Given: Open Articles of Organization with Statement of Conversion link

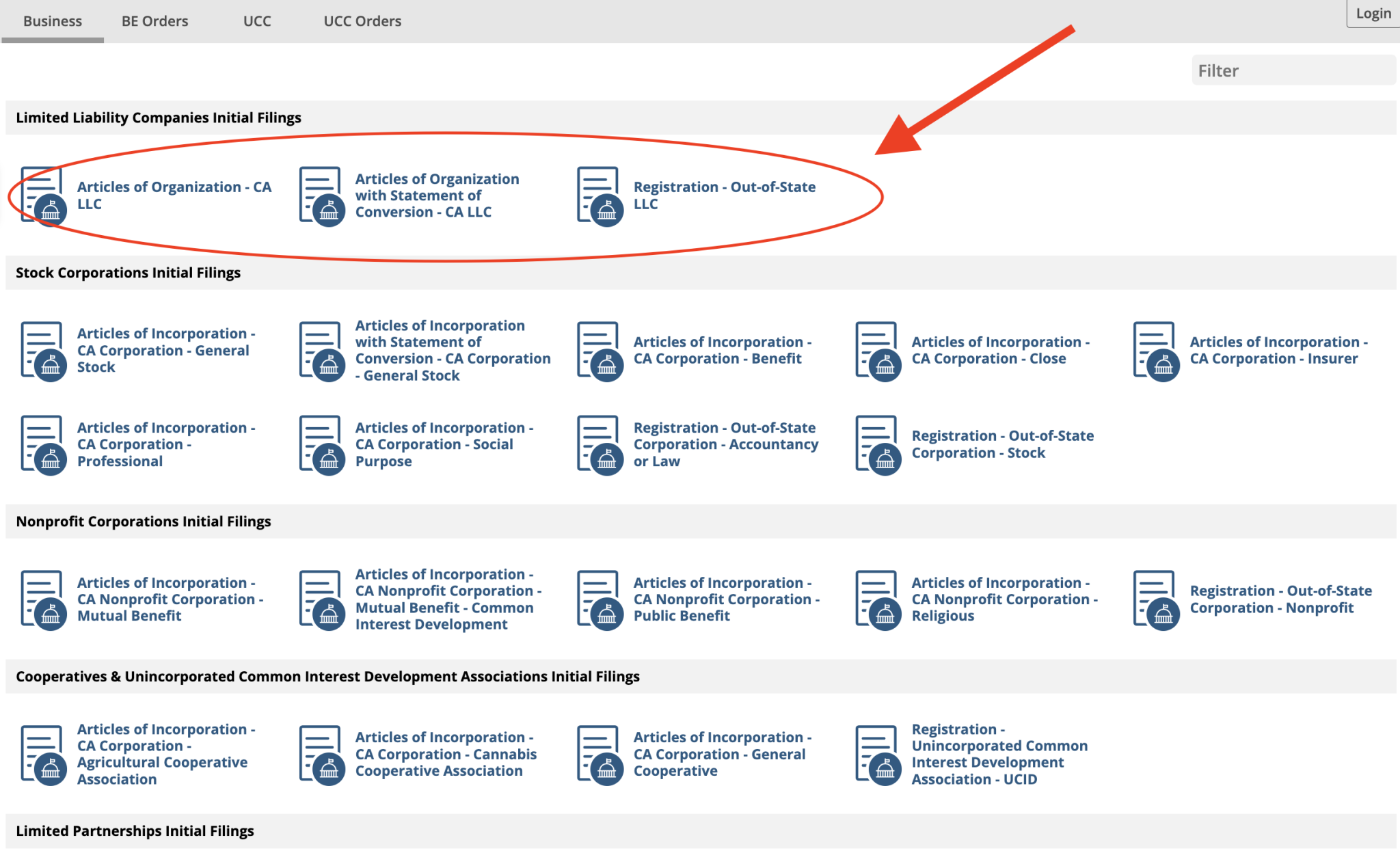Looking at the screenshot, I should [437, 195].
